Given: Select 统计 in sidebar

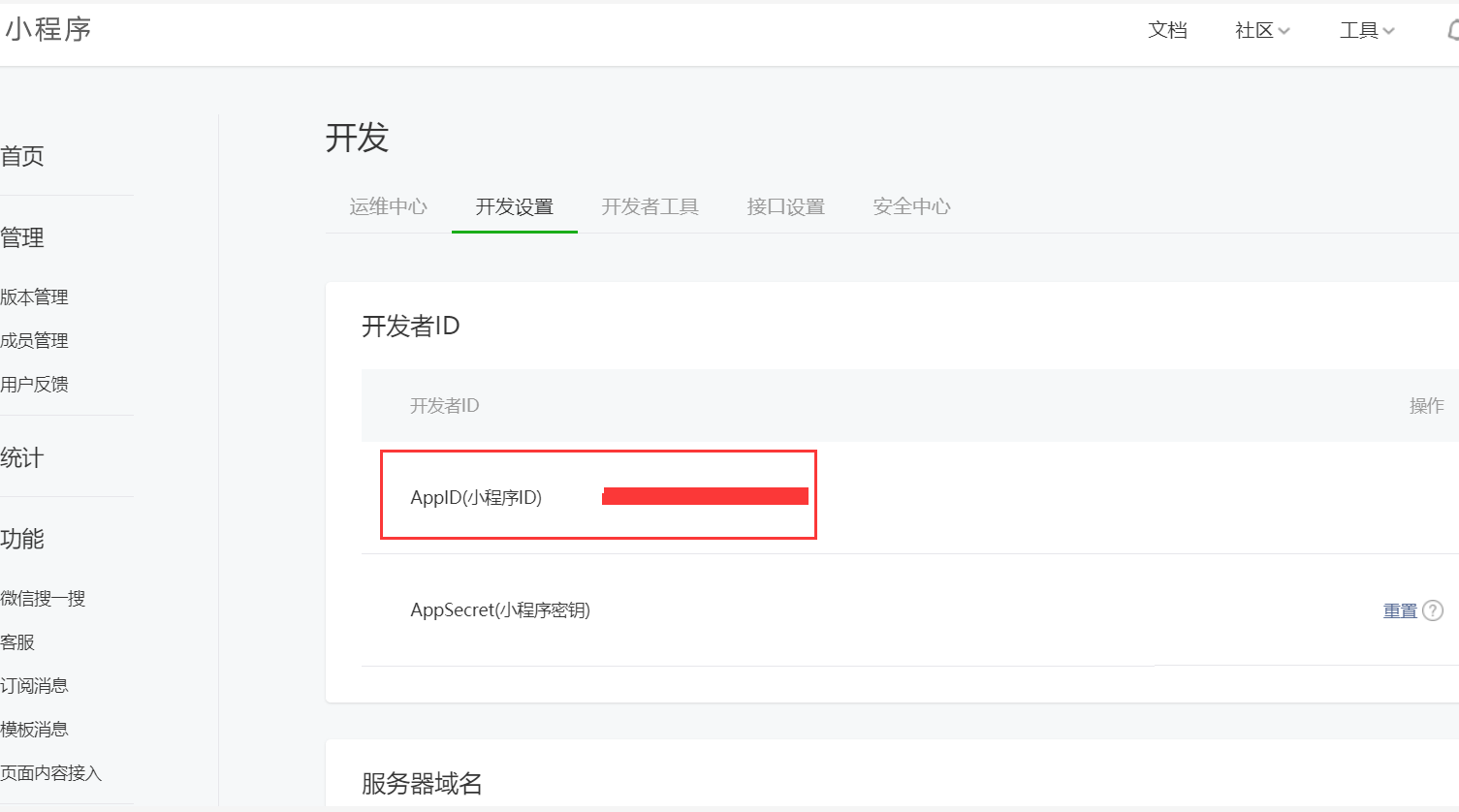Looking at the screenshot, I should [22, 457].
